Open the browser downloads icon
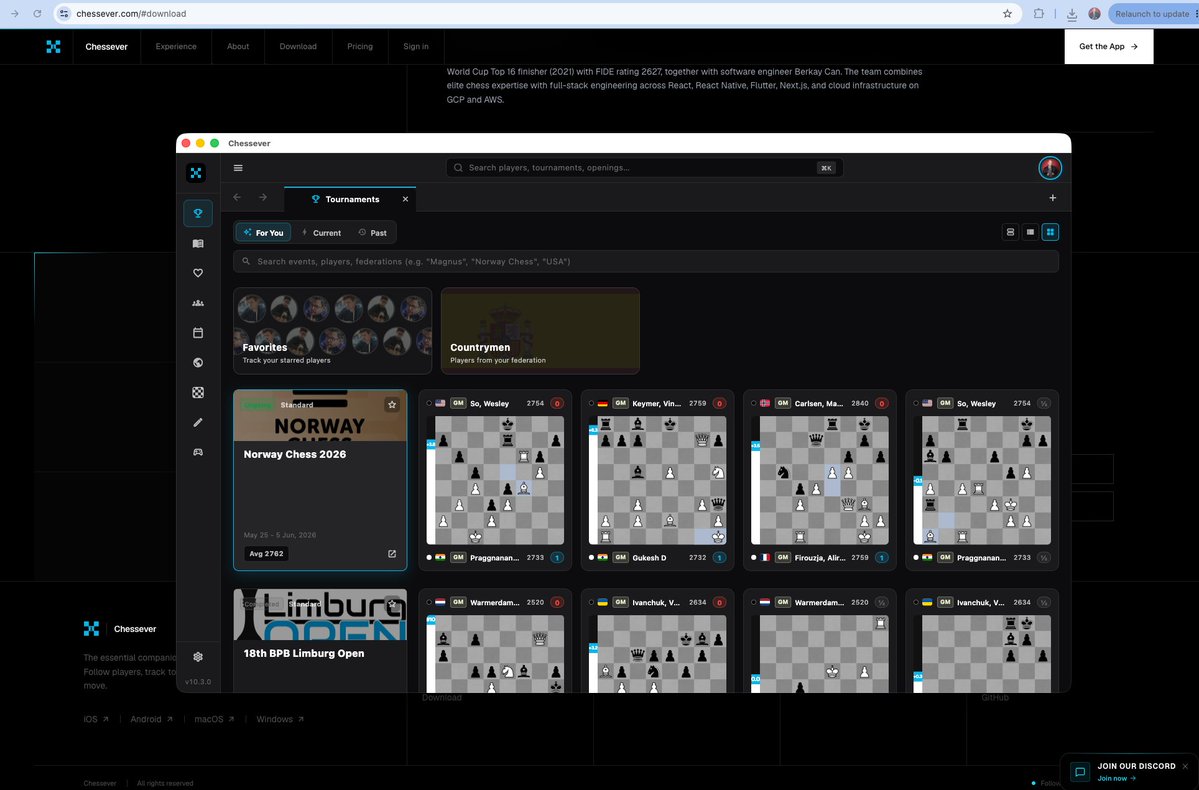Image resolution: width=1199 pixels, height=790 pixels. (1072, 14)
